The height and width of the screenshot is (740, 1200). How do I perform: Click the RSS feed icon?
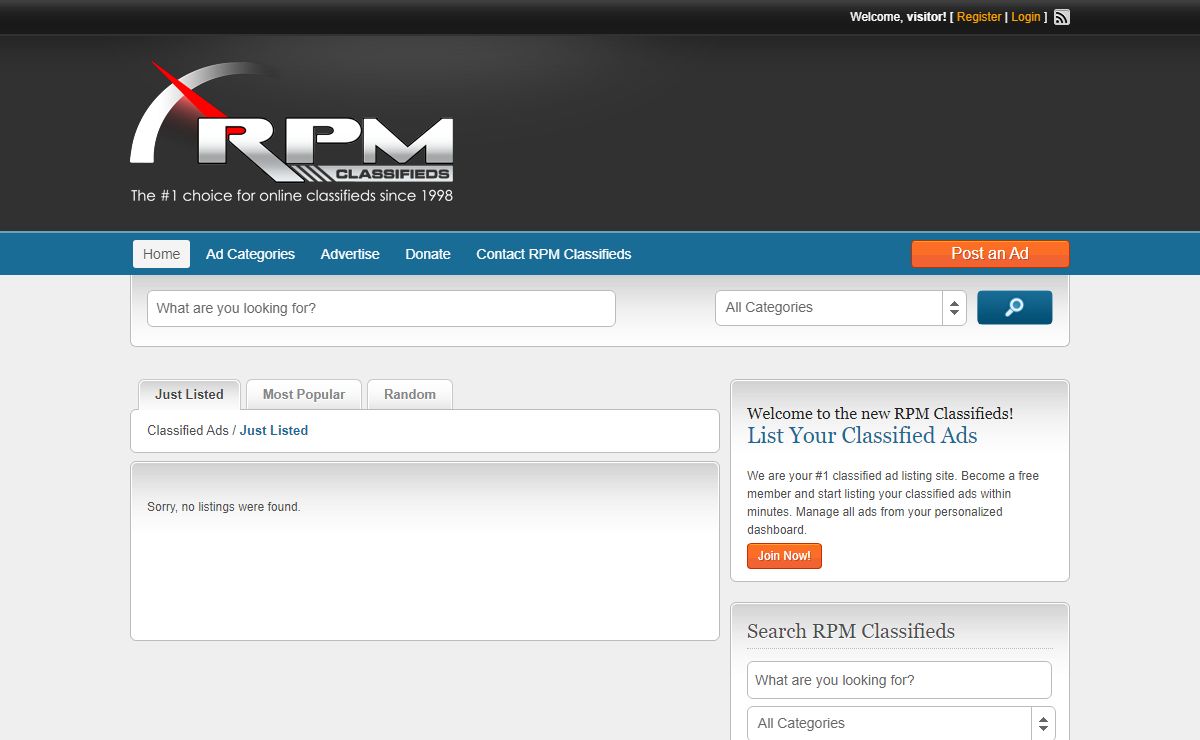click(x=1062, y=17)
